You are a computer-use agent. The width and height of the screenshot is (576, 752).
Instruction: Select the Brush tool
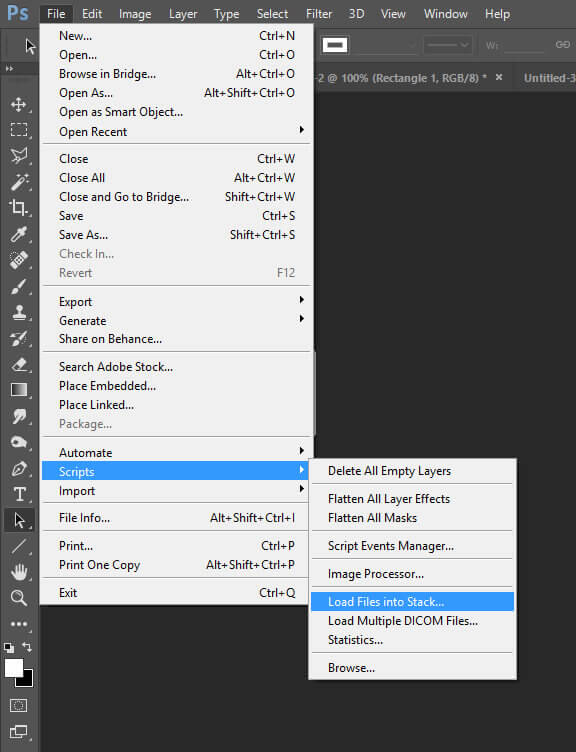coord(19,286)
